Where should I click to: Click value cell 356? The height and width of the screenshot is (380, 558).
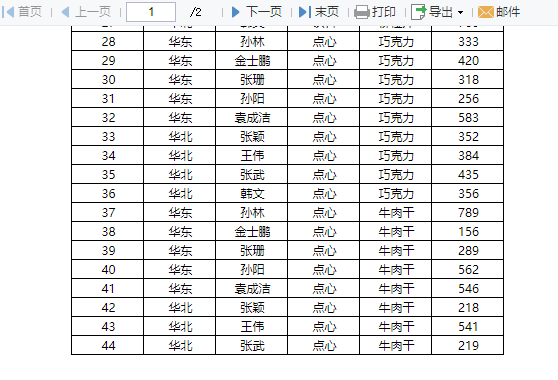point(467,193)
